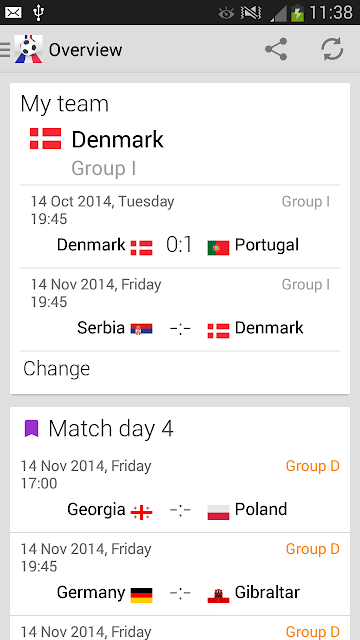Image resolution: width=360 pixels, height=640 pixels.
Task: Tap the share icon in the header
Action: [x=276, y=49]
